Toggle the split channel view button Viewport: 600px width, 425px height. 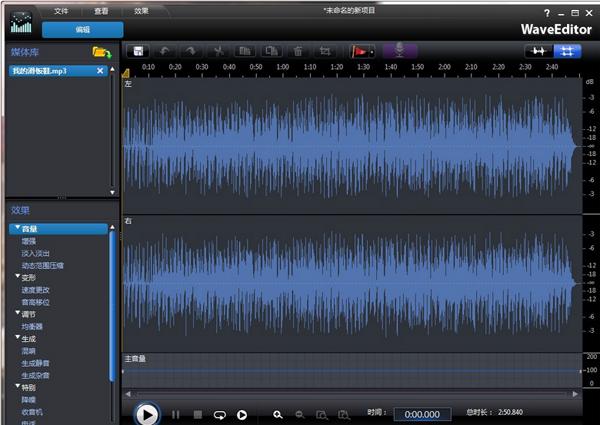click(569, 50)
